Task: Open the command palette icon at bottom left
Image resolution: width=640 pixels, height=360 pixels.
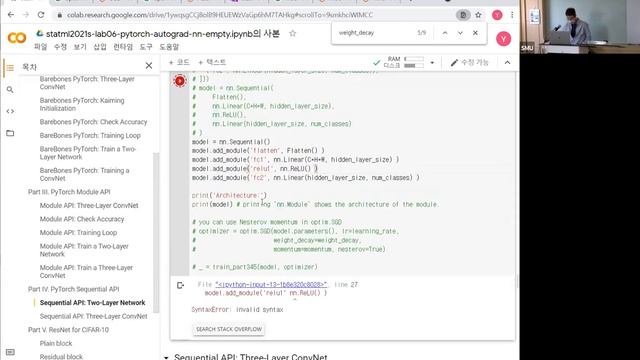Action: 10,352
